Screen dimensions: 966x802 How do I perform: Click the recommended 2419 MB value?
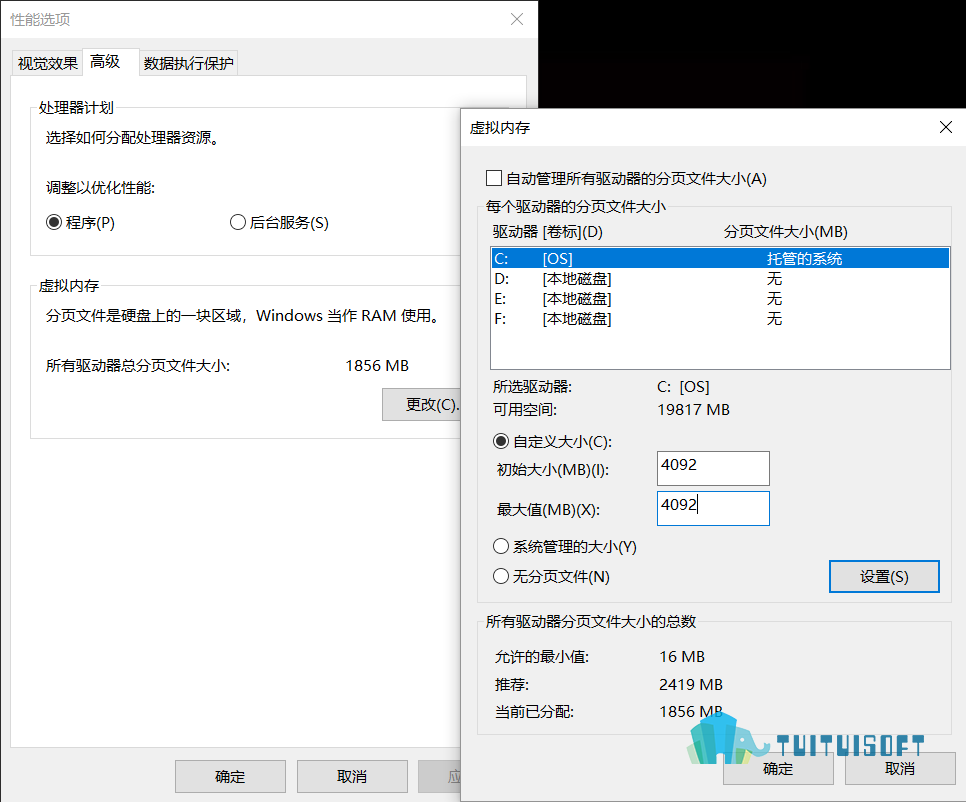(x=691, y=684)
